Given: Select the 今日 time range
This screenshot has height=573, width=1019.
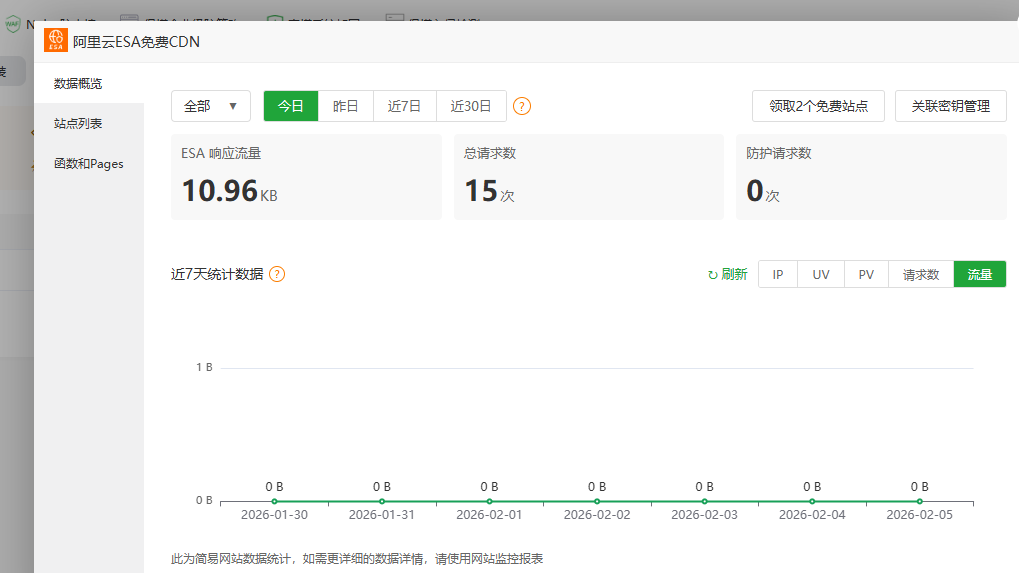Looking at the screenshot, I should 291,106.
